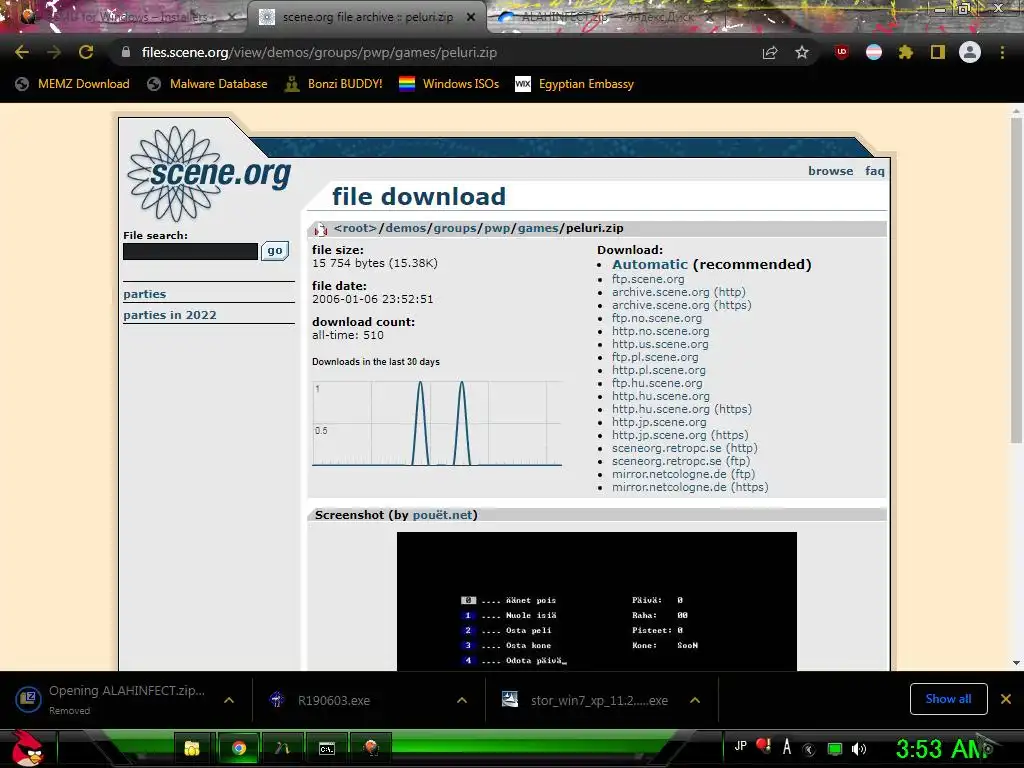Screen dimensions: 1024x768
Task: Click the file icon beside <root>
Action: [321, 229]
